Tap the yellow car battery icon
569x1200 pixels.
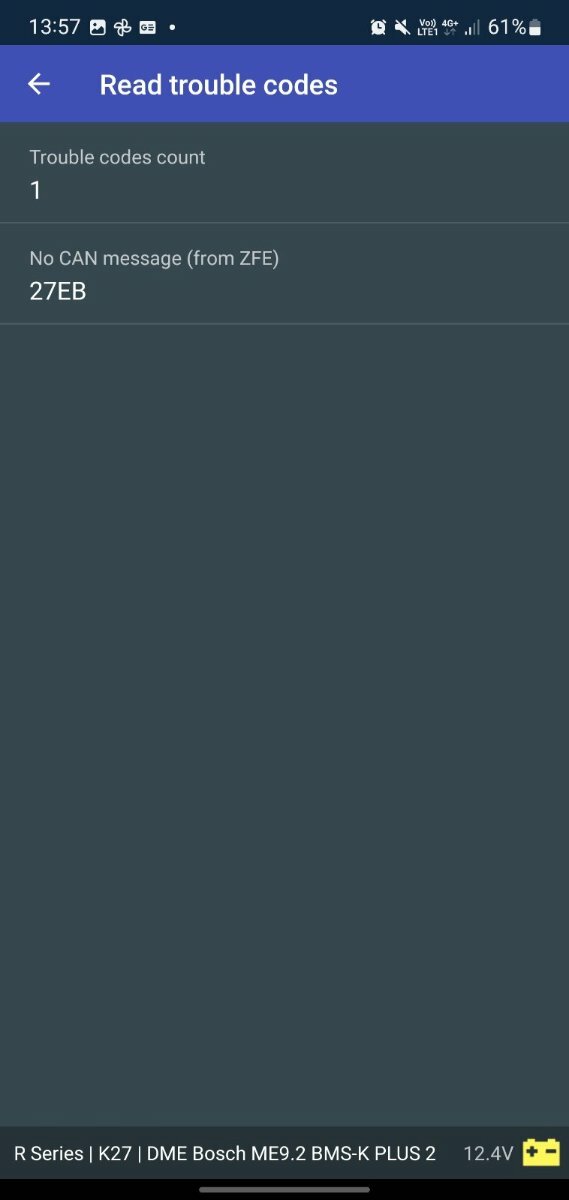coord(541,1152)
